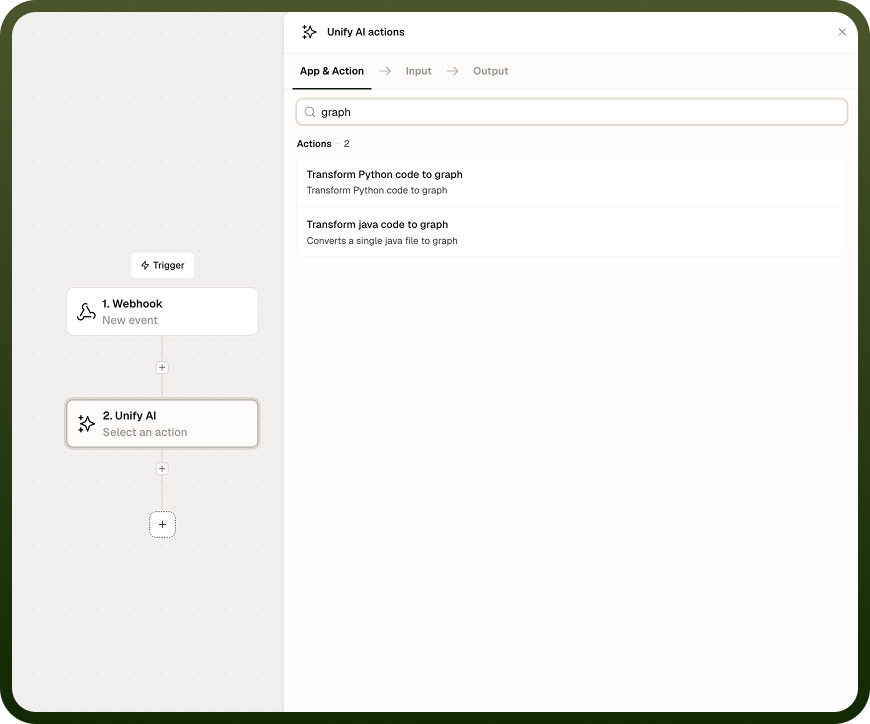Image resolution: width=870 pixels, height=724 pixels.
Task: Close the Unify AI actions panel
Action: (x=842, y=32)
